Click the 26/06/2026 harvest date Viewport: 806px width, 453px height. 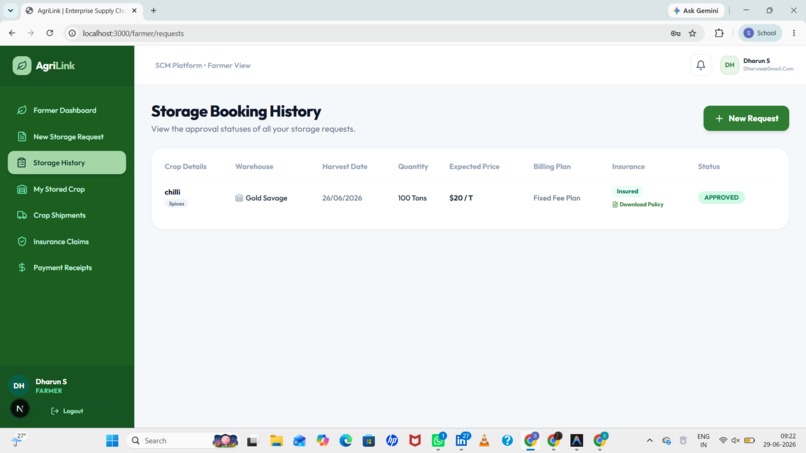(x=342, y=198)
